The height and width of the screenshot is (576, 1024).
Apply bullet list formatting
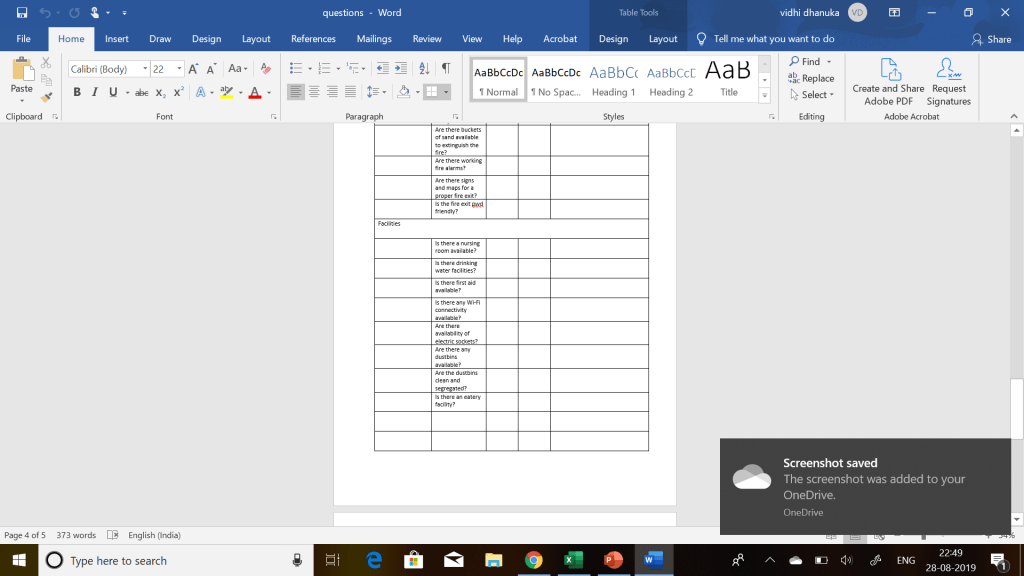[x=295, y=69]
